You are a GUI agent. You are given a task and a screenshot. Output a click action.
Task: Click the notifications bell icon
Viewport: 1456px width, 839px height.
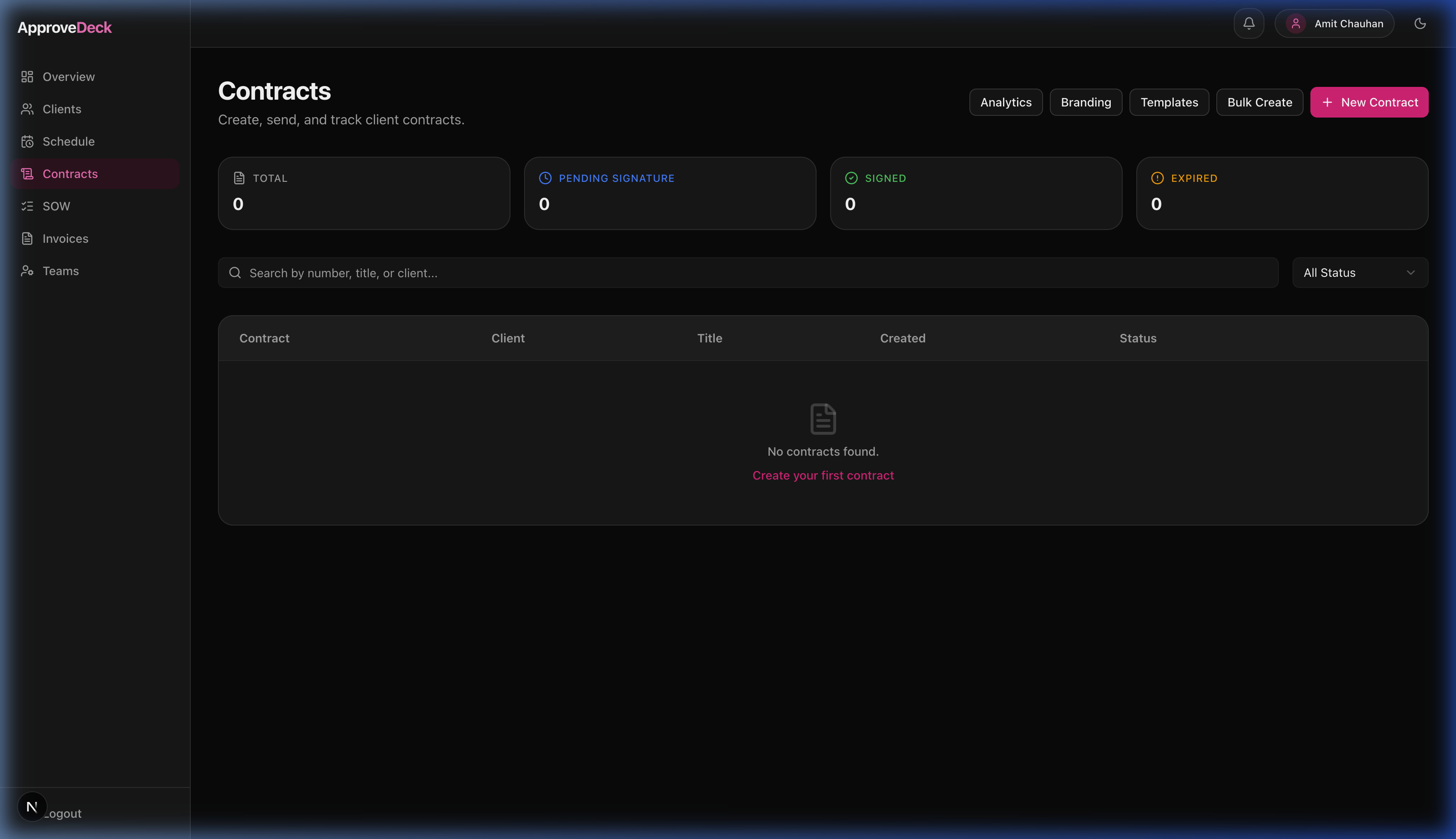pos(1249,23)
